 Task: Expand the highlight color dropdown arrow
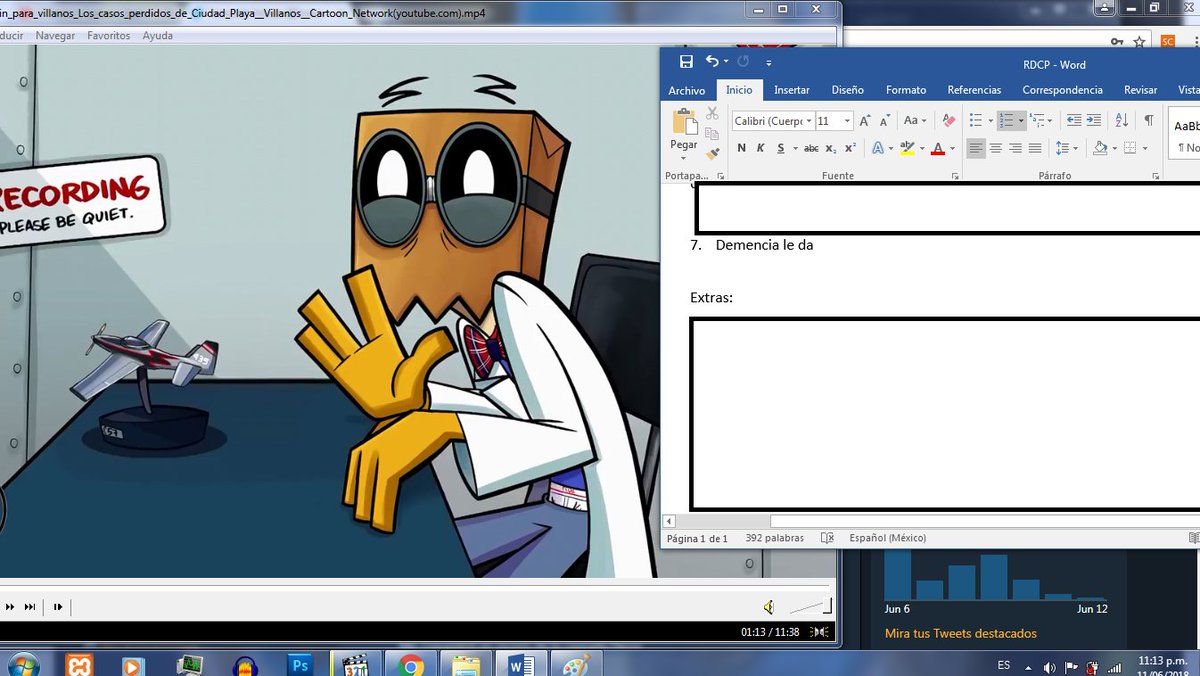[922, 148]
